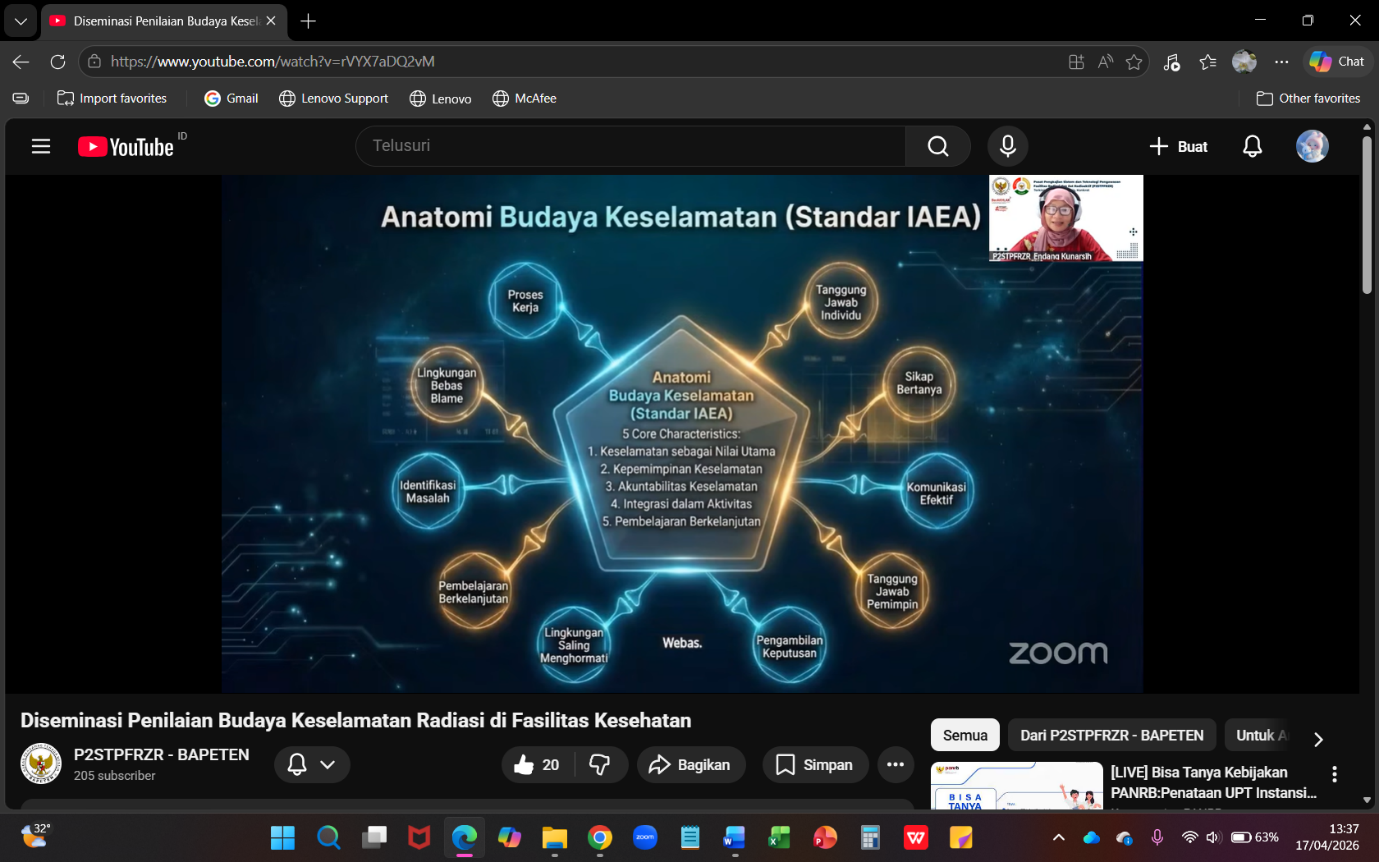The image size is (1379, 862).
Task: Open the YouTube hamburger guide menu
Action: (x=40, y=147)
